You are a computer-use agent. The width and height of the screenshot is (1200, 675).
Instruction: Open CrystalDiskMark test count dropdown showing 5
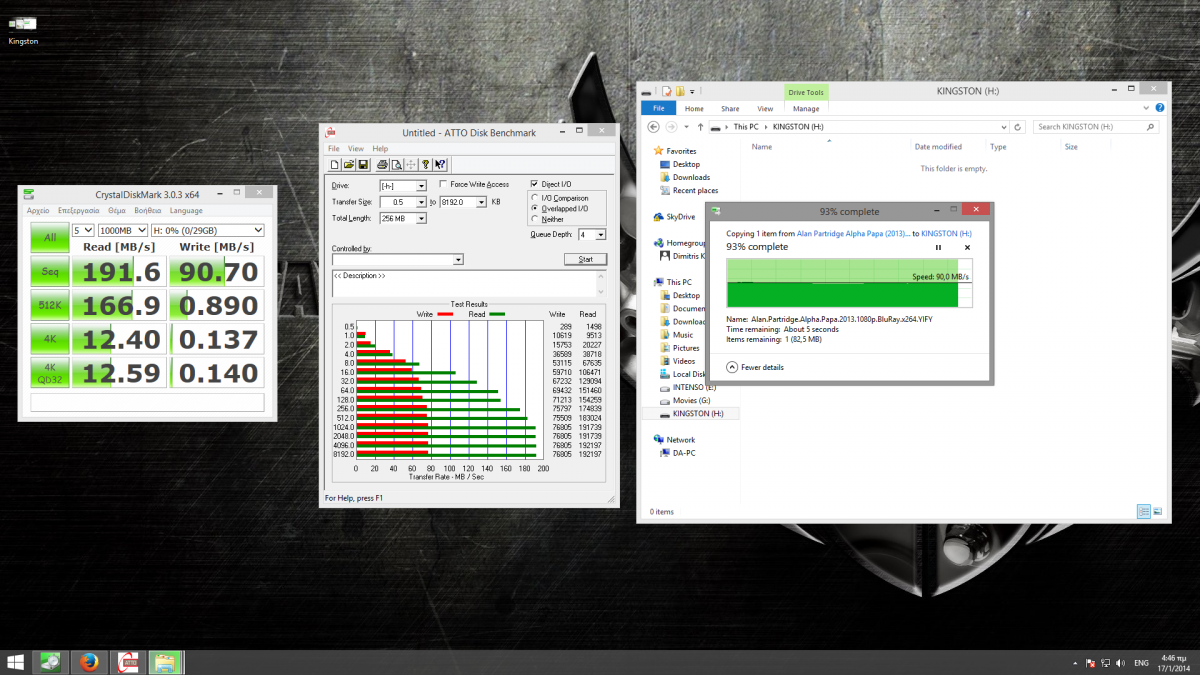tap(82, 230)
